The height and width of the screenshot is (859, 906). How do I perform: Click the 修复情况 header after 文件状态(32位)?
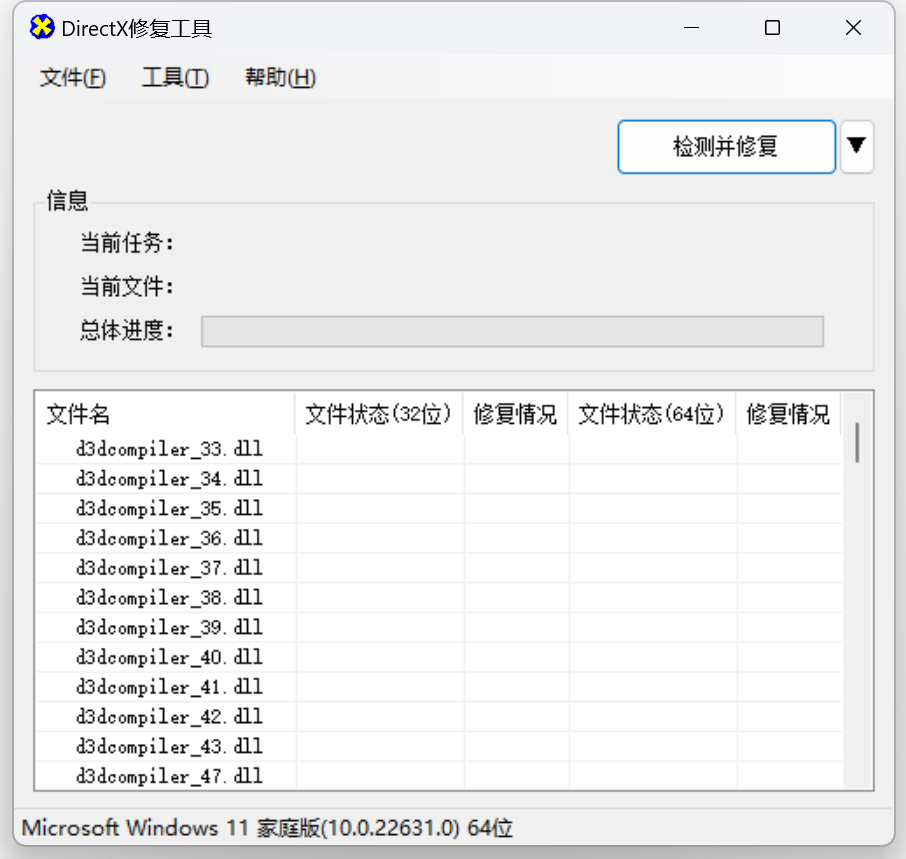(x=515, y=414)
